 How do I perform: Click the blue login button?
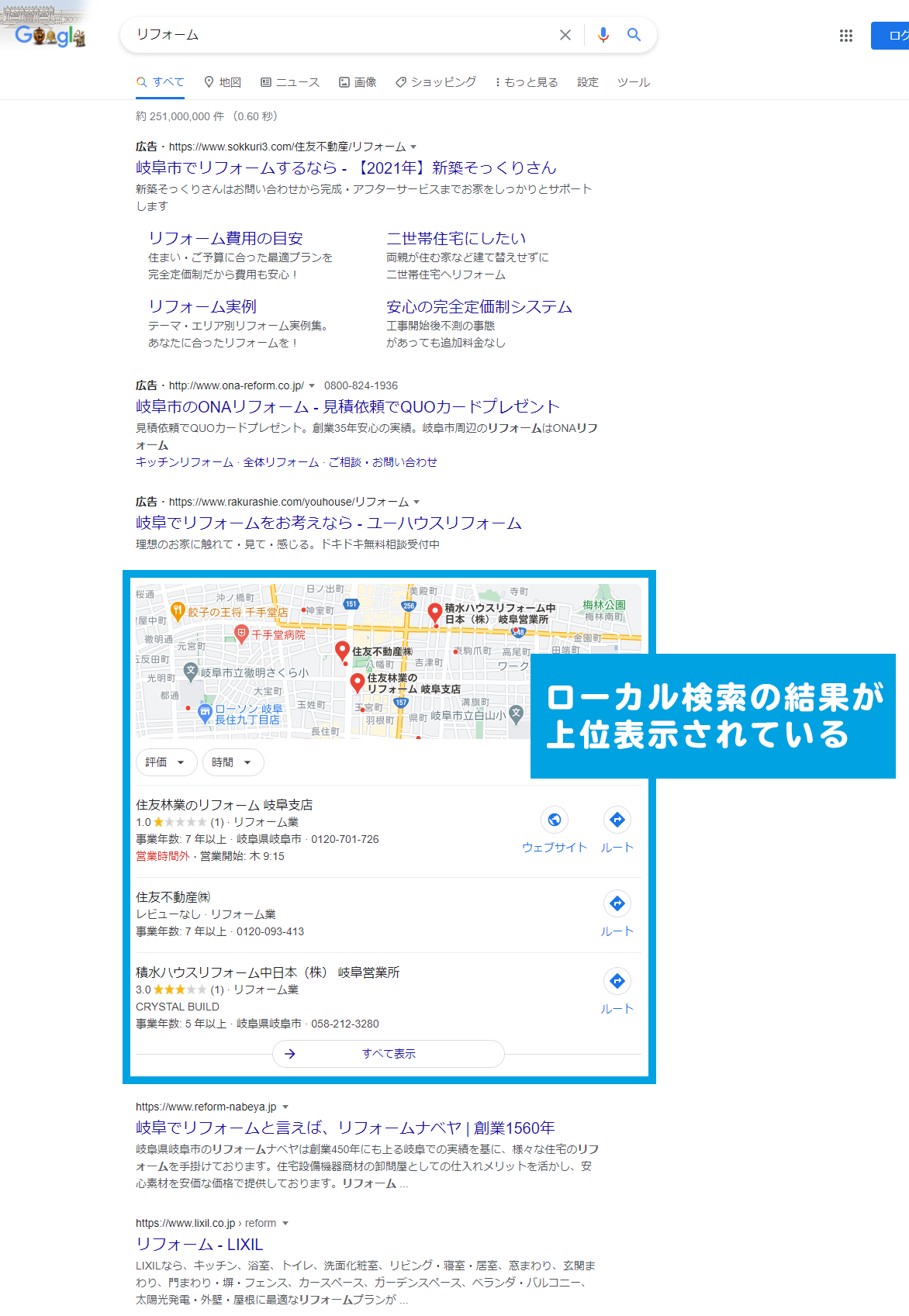pyautogui.click(x=890, y=36)
